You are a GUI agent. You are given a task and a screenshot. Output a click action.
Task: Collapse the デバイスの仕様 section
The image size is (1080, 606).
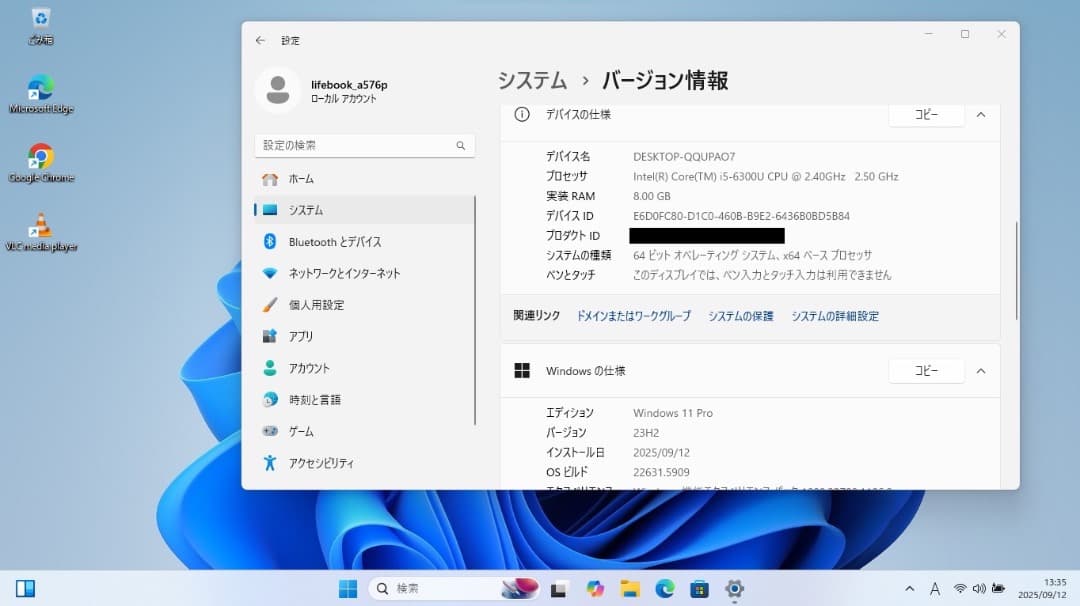click(981, 115)
